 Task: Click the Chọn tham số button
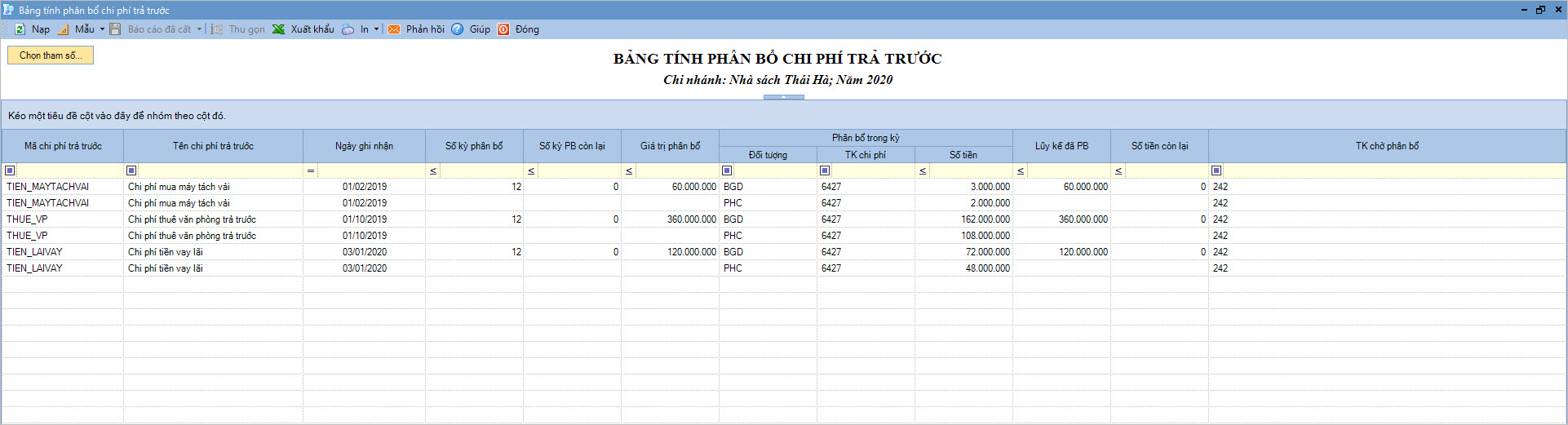(51, 55)
